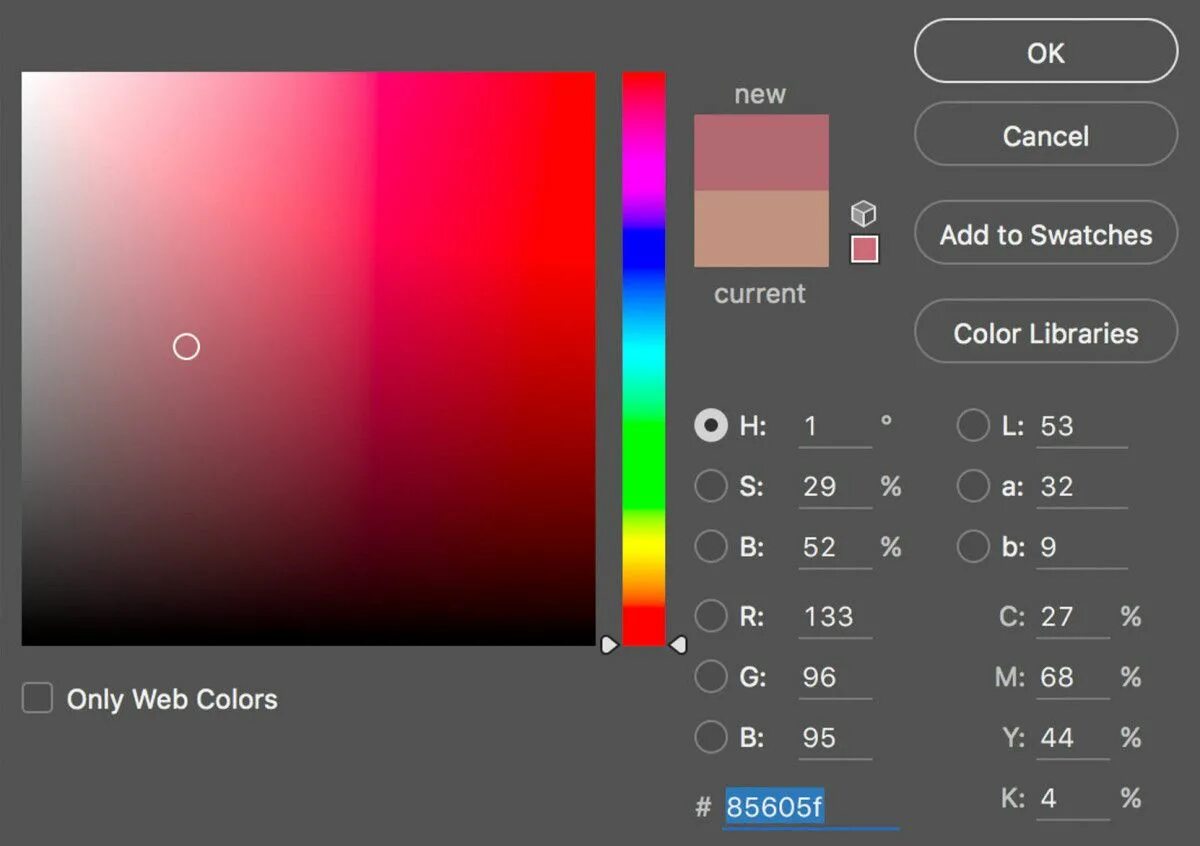Image resolution: width=1200 pixels, height=846 pixels.
Task: Open Color Libraries
Action: pos(1046,332)
